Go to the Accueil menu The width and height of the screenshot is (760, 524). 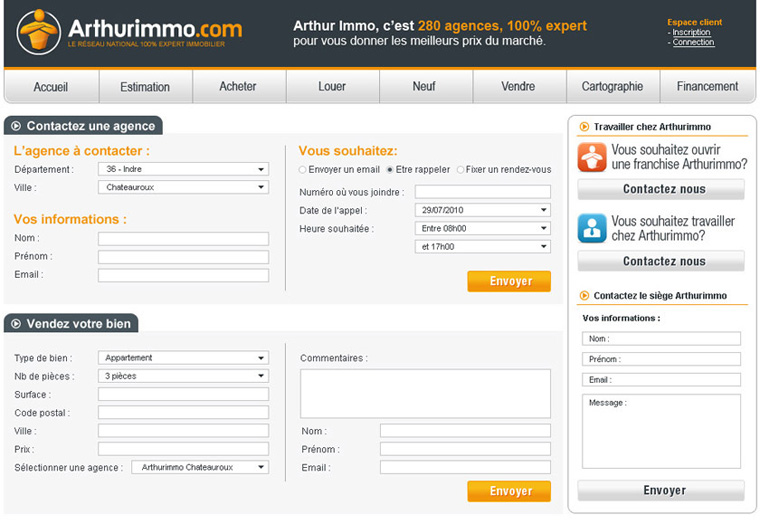51,87
